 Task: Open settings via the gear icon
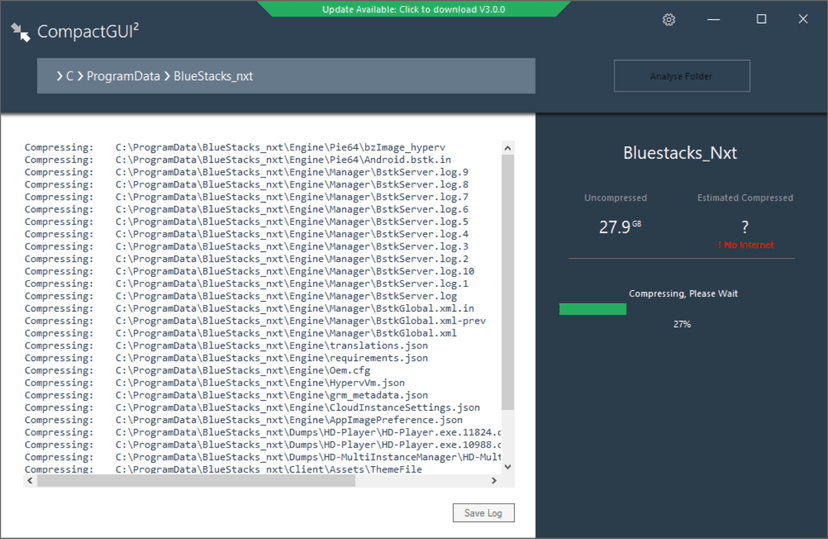coord(669,20)
